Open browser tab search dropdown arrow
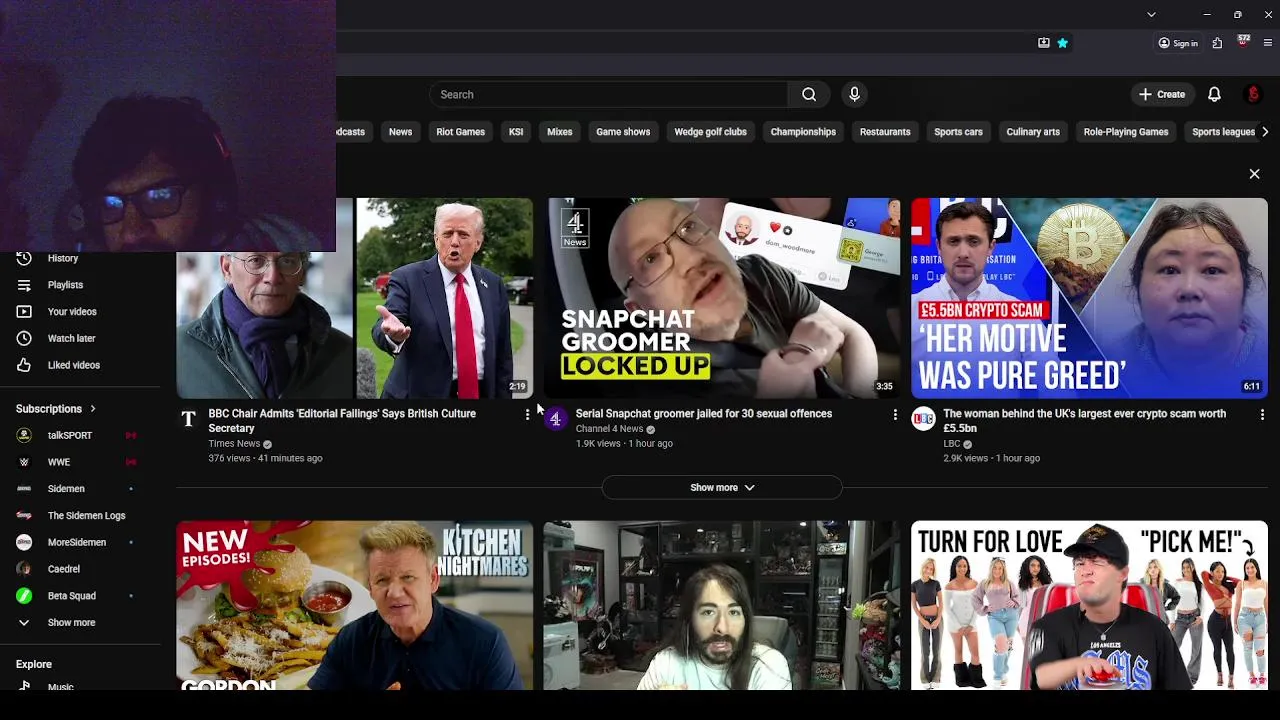The image size is (1280, 720). (x=1151, y=15)
